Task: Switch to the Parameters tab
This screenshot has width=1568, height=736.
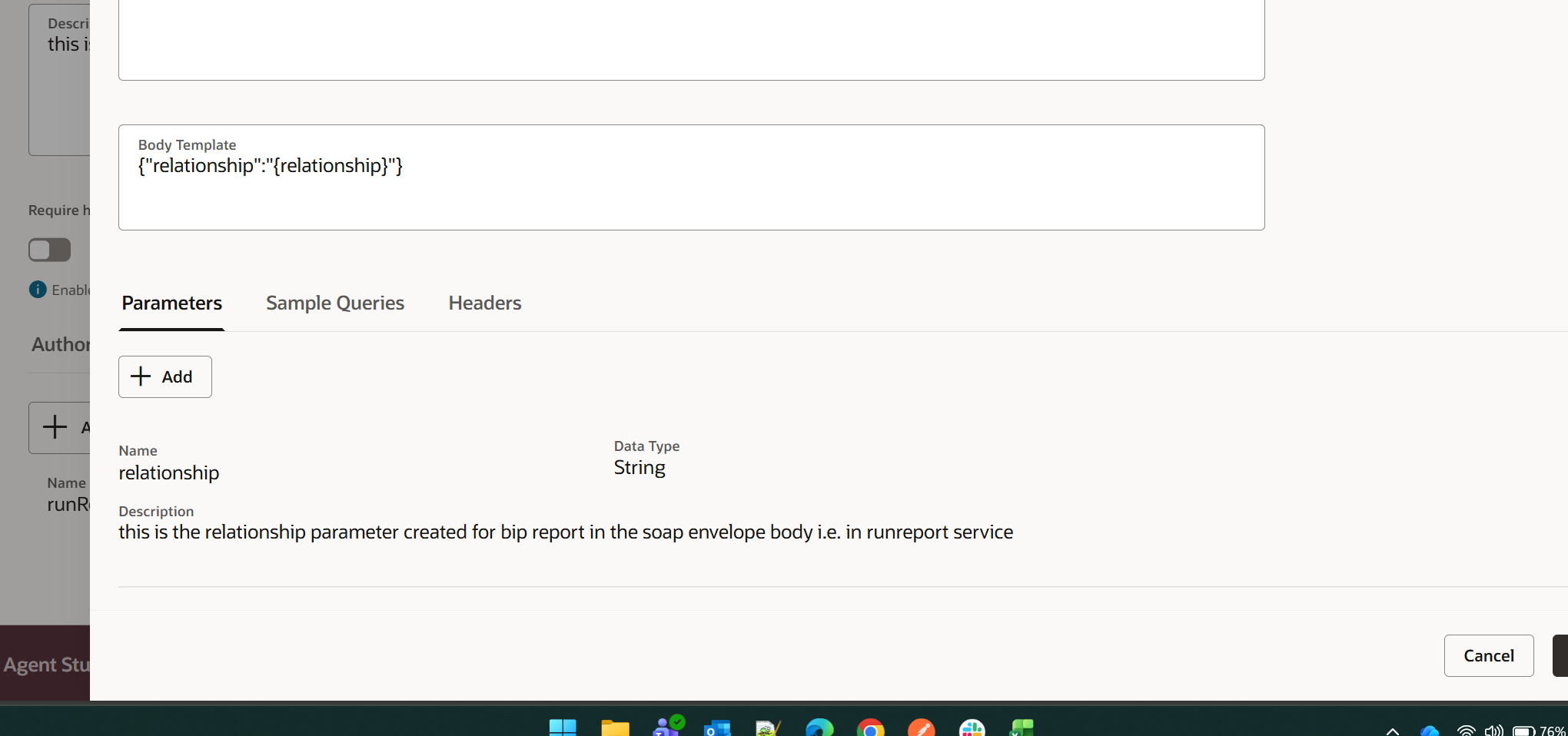Action: [171, 303]
